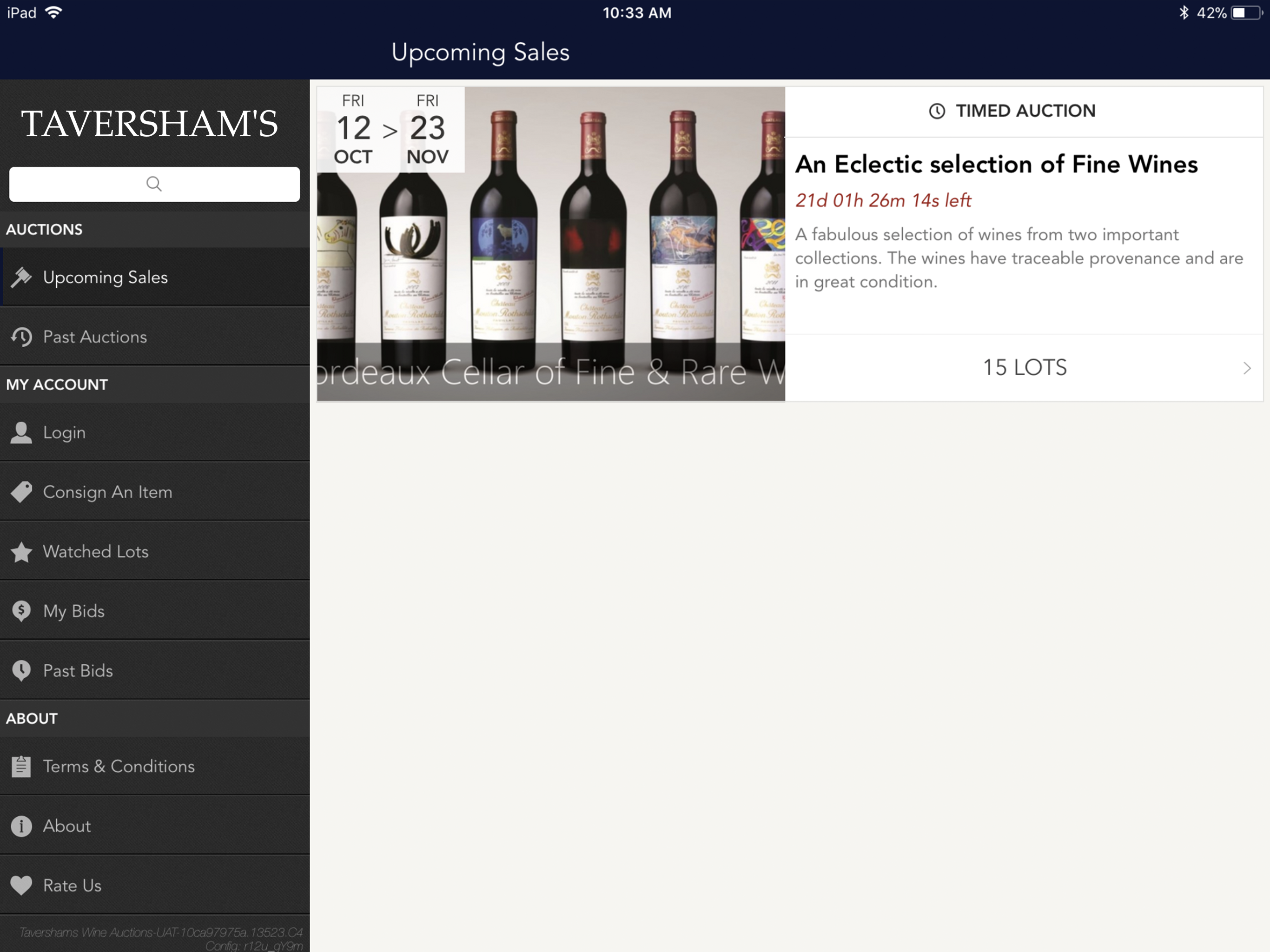Screen dimensions: 1270x952
Task: Open the 15 LOTS listing
Action: pyautogui.click(x=1024, y=368)
